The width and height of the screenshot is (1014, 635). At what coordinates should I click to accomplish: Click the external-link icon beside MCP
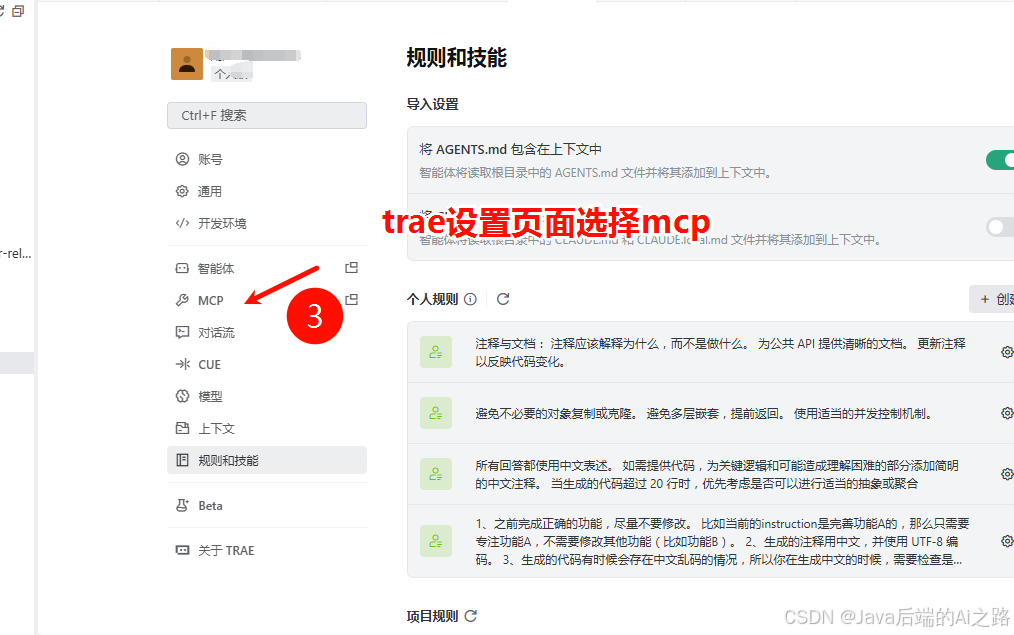click(352, 299)
